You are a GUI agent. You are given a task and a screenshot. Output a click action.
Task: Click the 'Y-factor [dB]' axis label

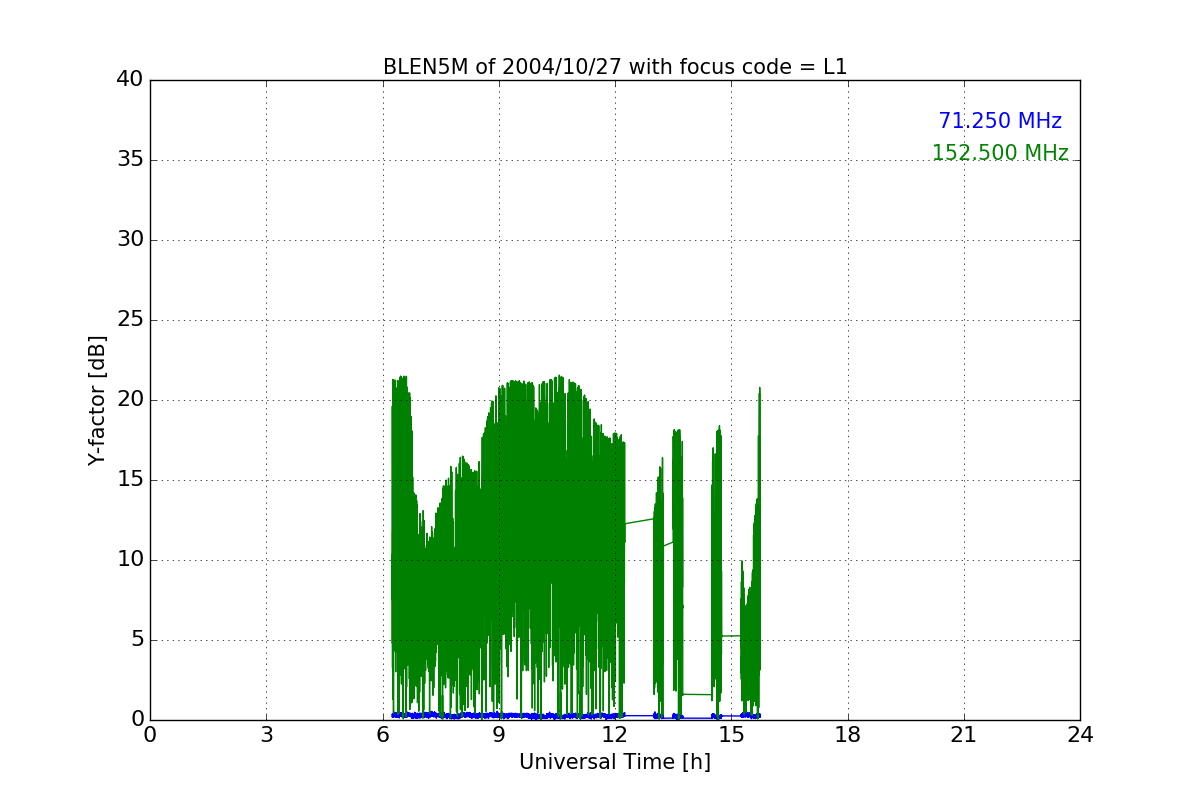(x=97, y=400)
